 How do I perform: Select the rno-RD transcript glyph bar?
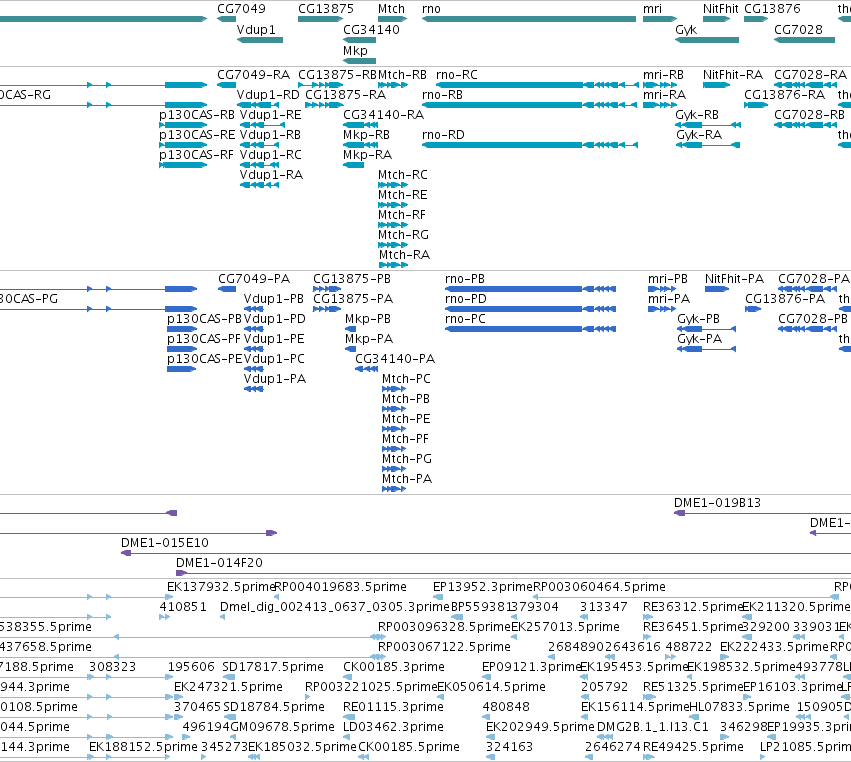(x=530, y=145)
